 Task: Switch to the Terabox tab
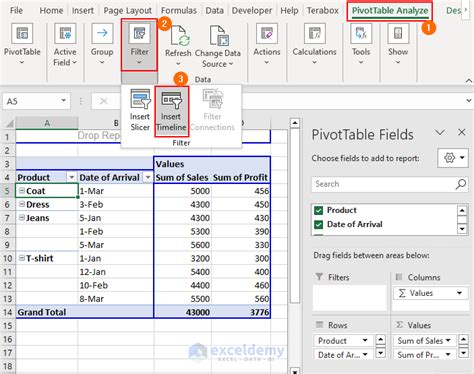coord(322,11)
